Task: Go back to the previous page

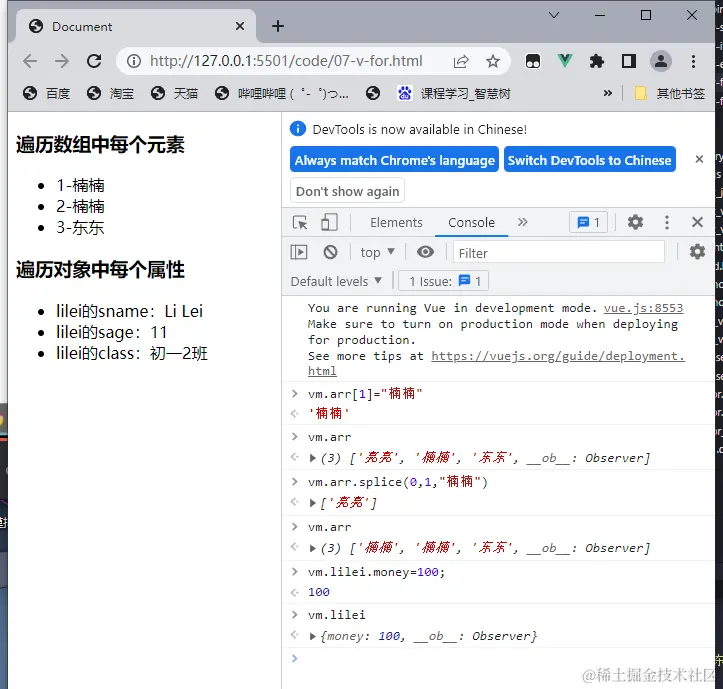Action: pyautogui.click(x=30, y=61)
